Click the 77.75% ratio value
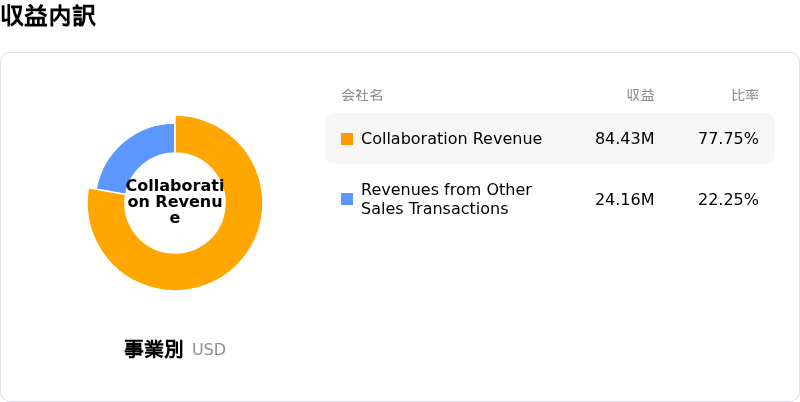Screen dimensions: 800x402 pos(729,139)
